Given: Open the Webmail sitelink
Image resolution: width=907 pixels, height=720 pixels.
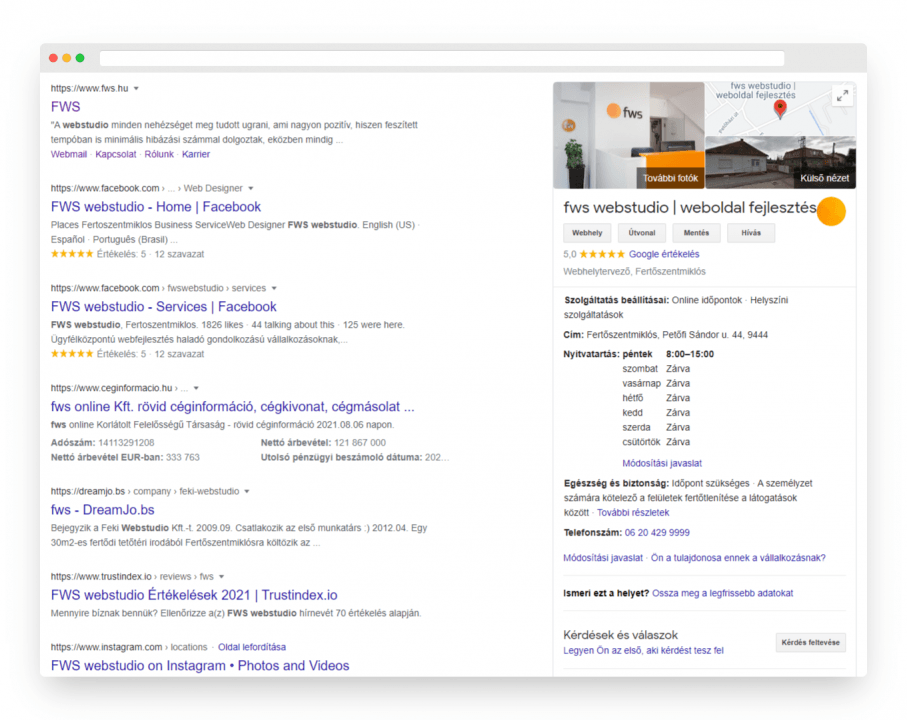Looking at the screenshot, I should click(x=69, y=154).
